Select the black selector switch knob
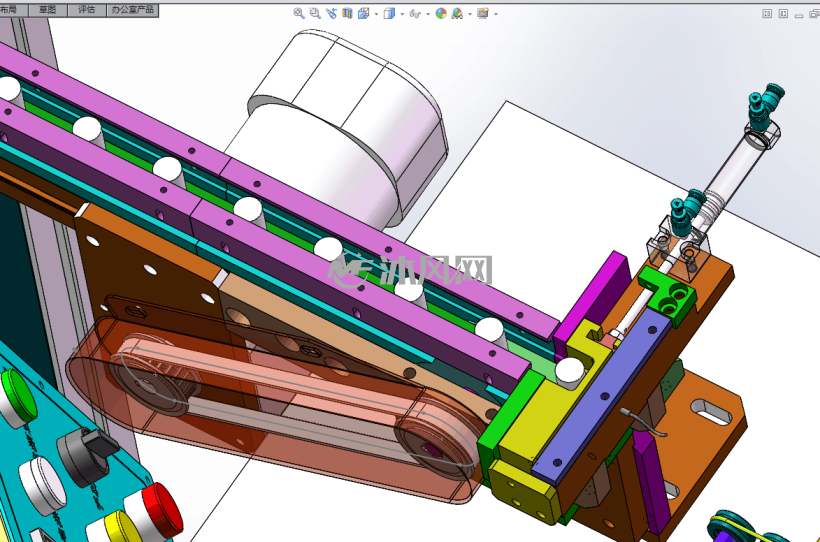 (x=88, y=456)
